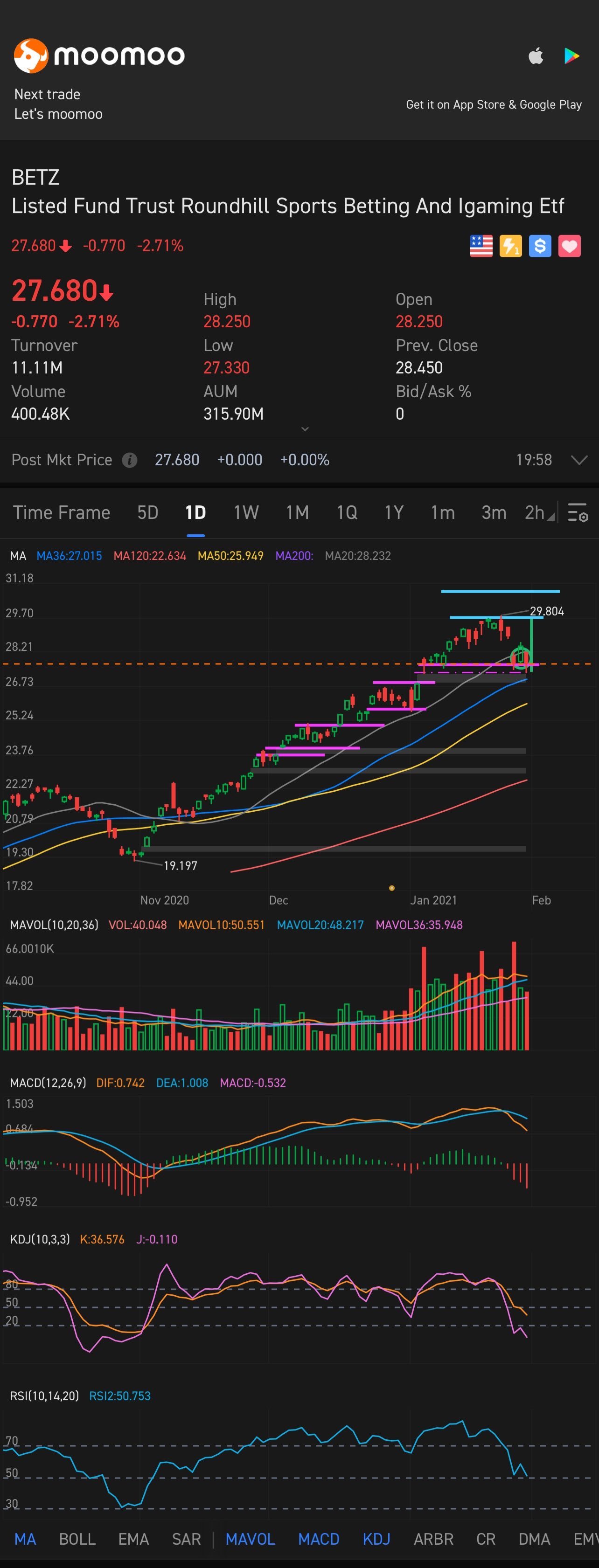Tap the VOL:40.048 volume value
Viewport: 599px width, 1568px height.
(x=138, y=925)
